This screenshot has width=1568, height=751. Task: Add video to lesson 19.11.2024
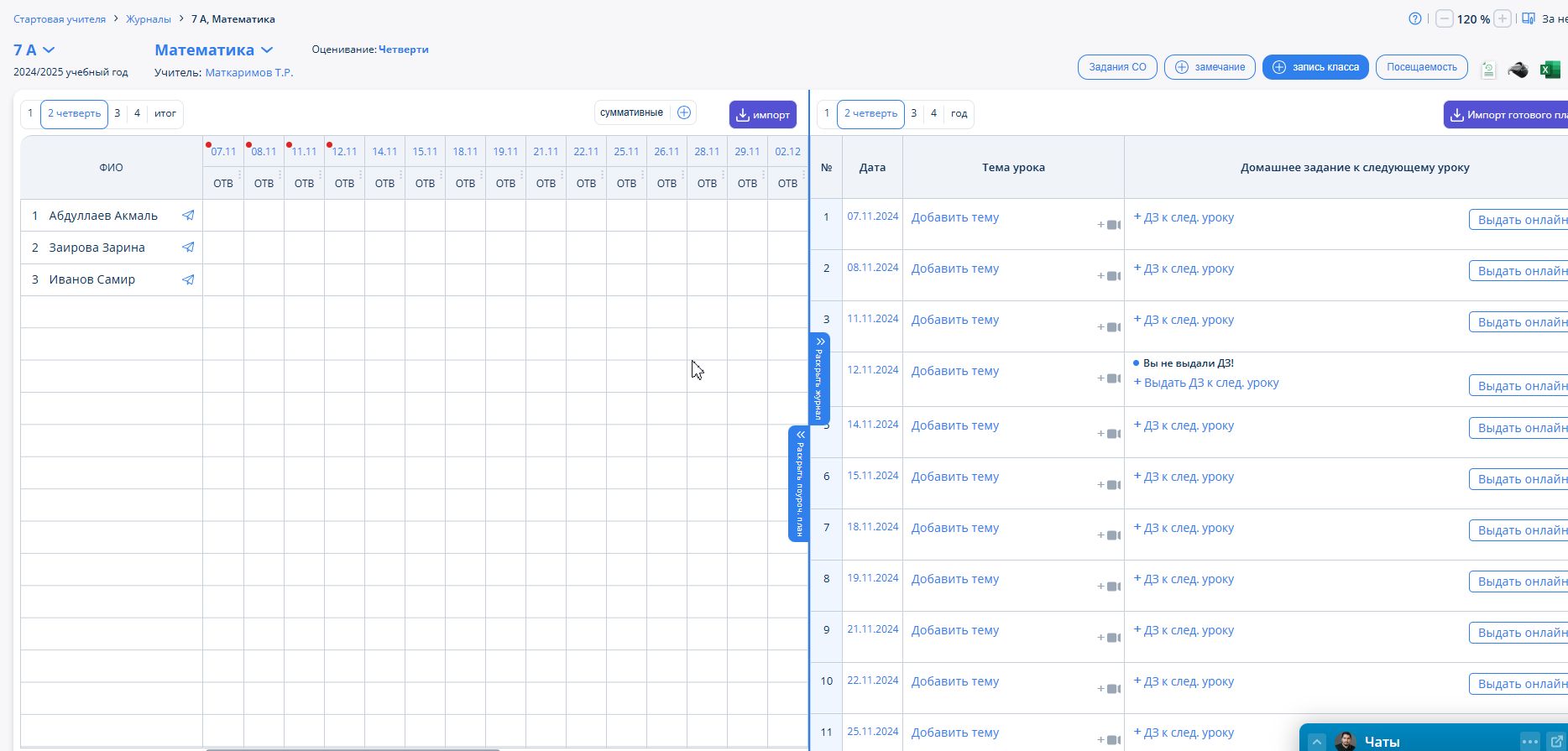click(1109, 587)
